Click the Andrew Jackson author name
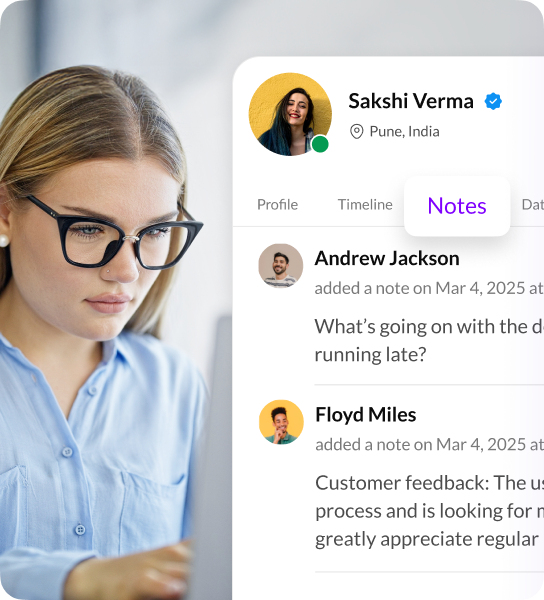The width and height of the screenshot is (544, 600). click(387, 258)
